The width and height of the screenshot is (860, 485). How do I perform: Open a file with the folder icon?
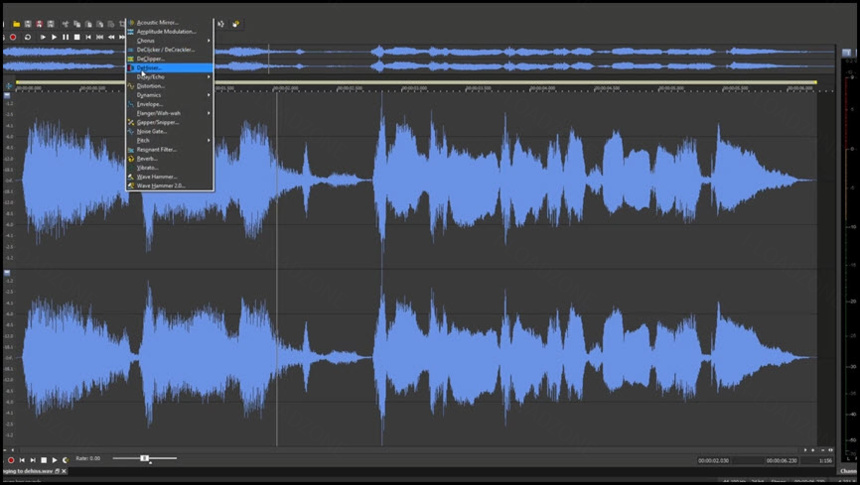tap(16, 24)
